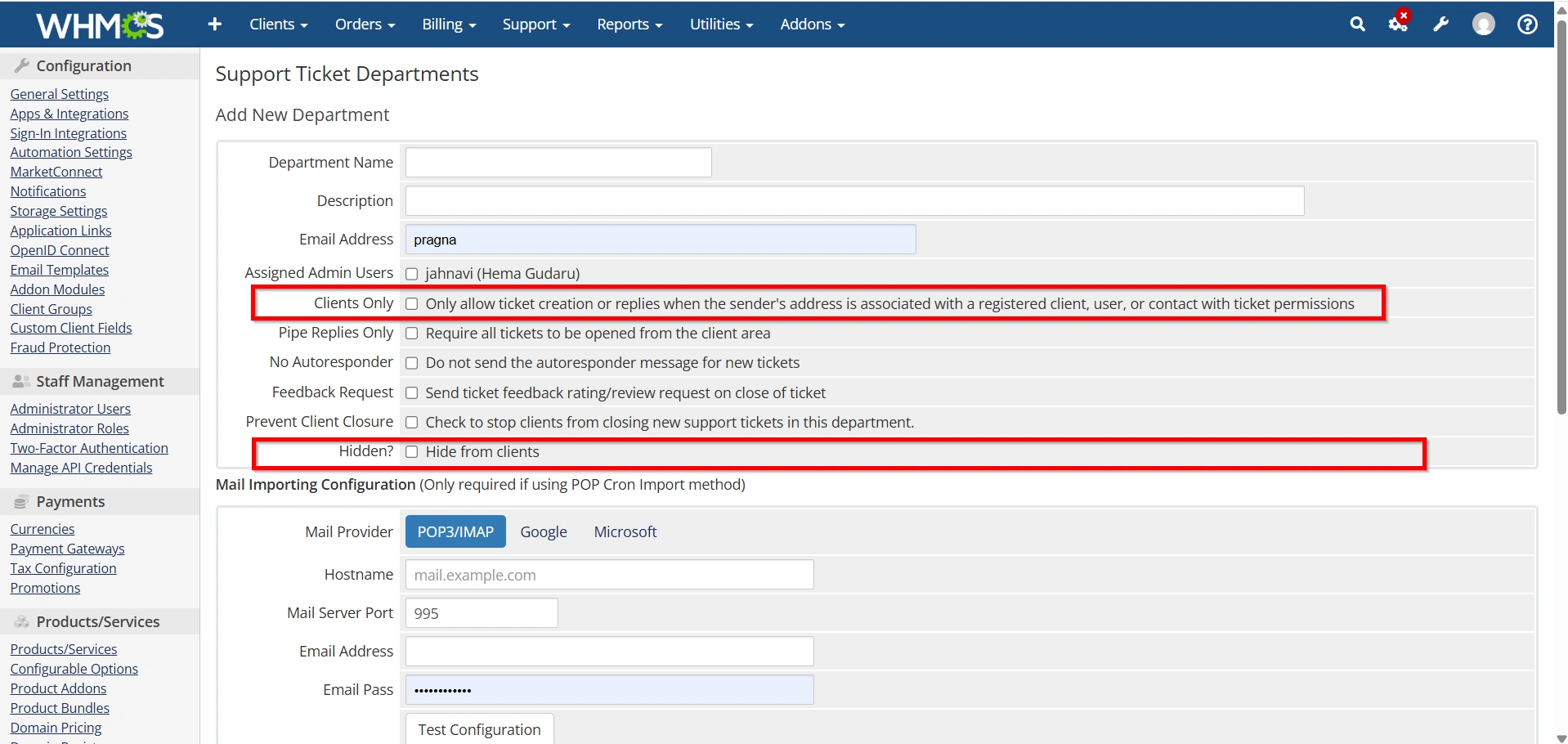Viewport: 1568px width, 744px height.
Task: Open Email Templates link
Action: point(60,270)
